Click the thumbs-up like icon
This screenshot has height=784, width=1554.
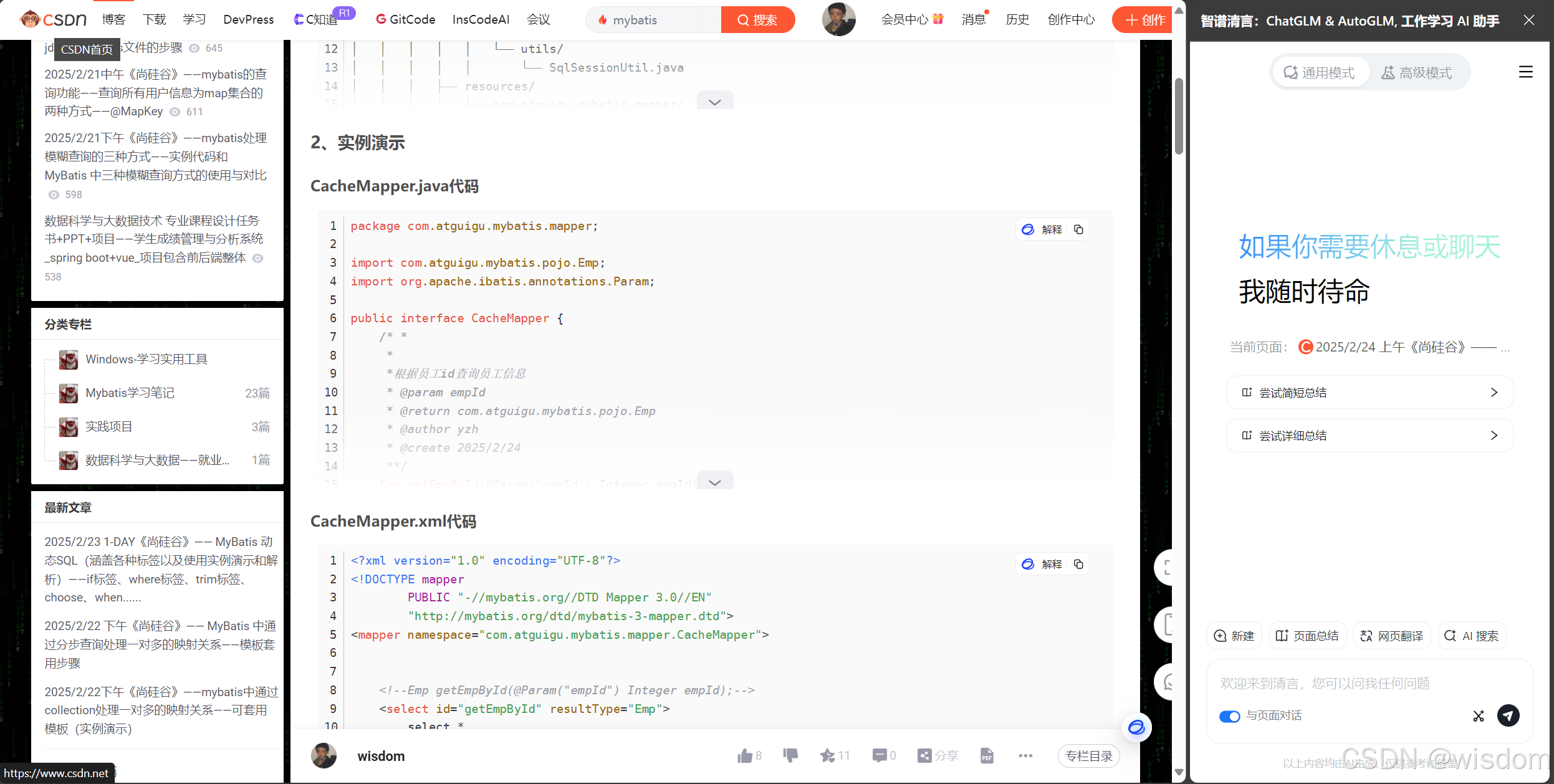(x=745, y=756)
